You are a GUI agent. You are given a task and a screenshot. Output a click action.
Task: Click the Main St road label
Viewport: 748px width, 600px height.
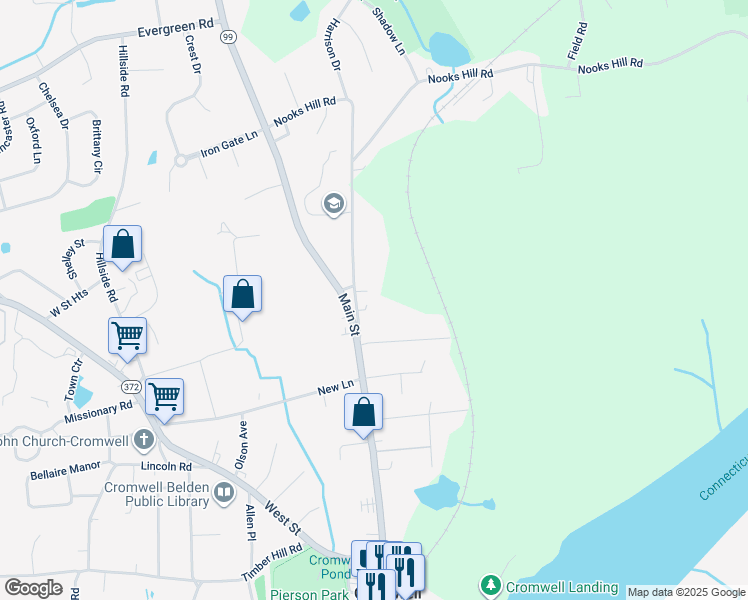coord(348,312)
